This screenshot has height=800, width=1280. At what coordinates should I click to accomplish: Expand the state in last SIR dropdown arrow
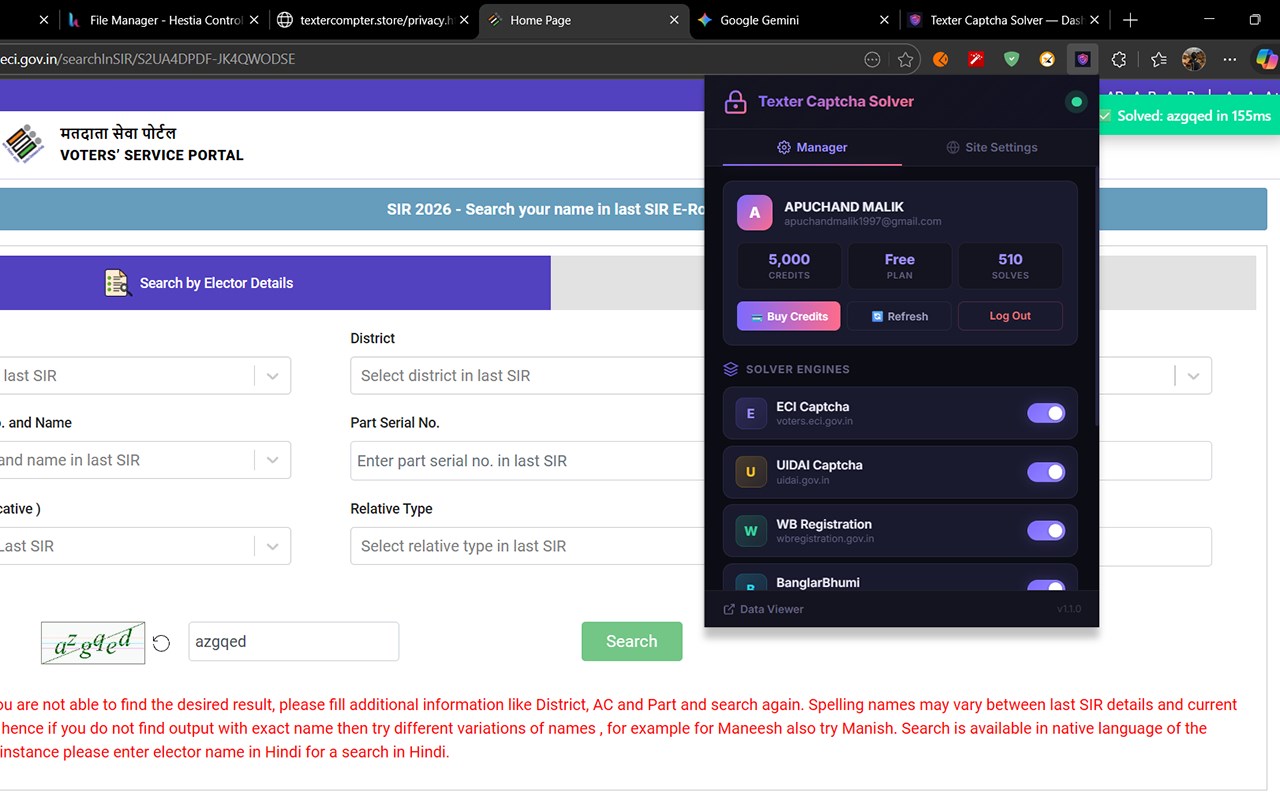(x=272, y=376)
